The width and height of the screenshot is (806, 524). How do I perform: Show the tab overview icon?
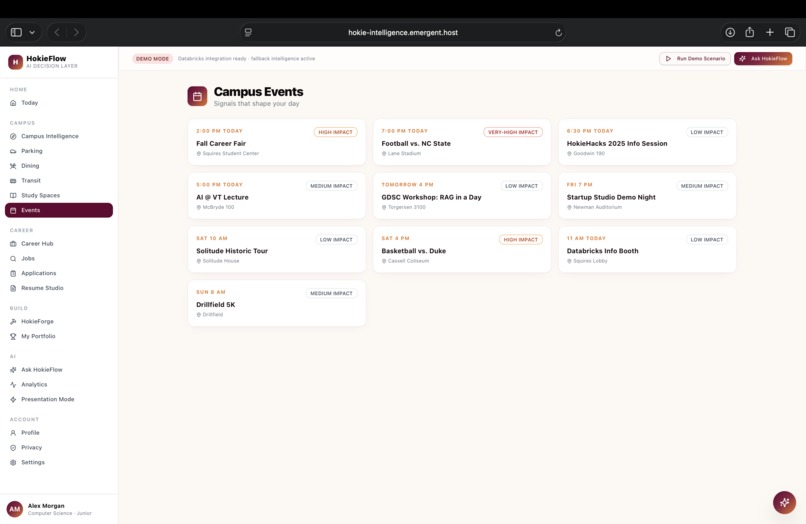pyautogui.click(x=790, y=32)
